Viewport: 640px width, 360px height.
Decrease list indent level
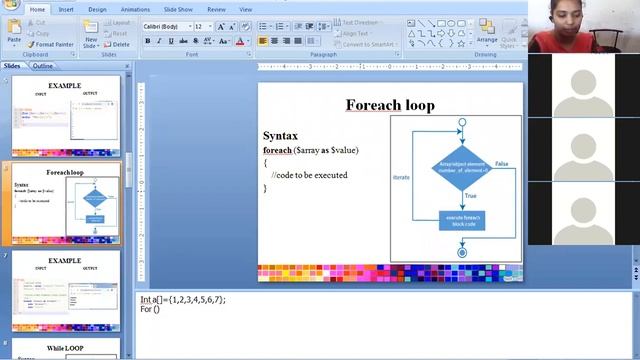click(298, 27)
